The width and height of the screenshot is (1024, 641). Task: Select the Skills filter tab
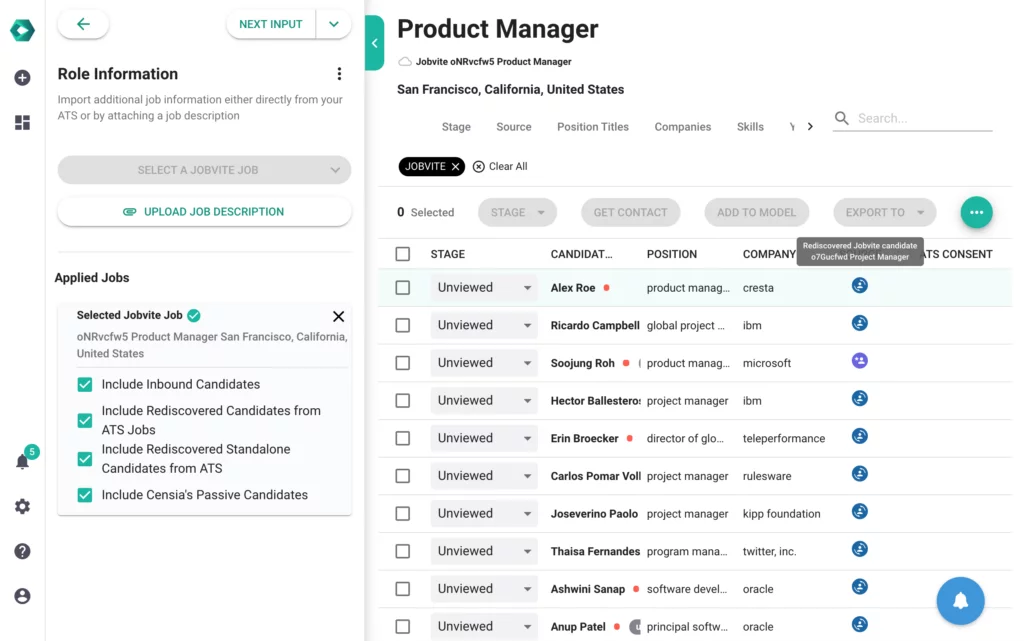(750, 127)
